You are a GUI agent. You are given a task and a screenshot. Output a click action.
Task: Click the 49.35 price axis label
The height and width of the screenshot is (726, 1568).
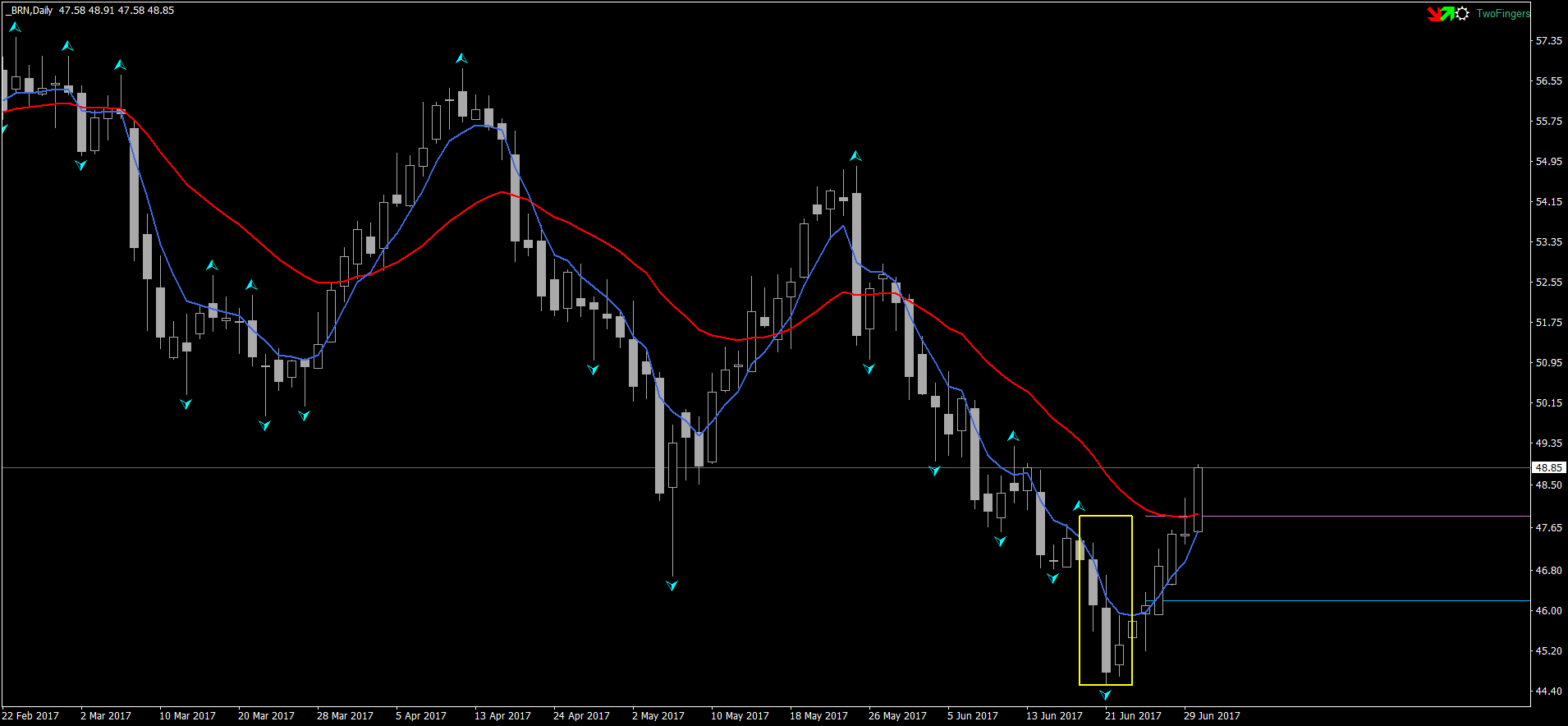pyautogui.click(x=1549, y=443)
